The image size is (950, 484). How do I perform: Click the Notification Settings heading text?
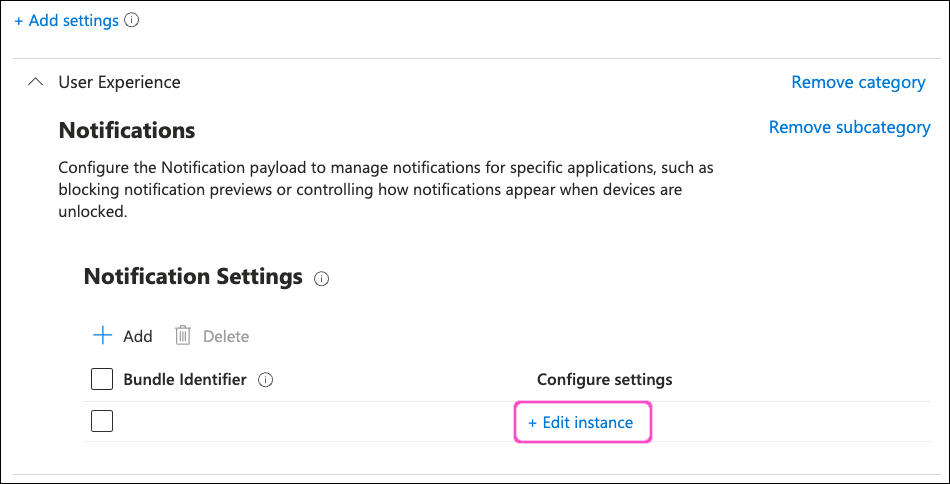(193, 277)
